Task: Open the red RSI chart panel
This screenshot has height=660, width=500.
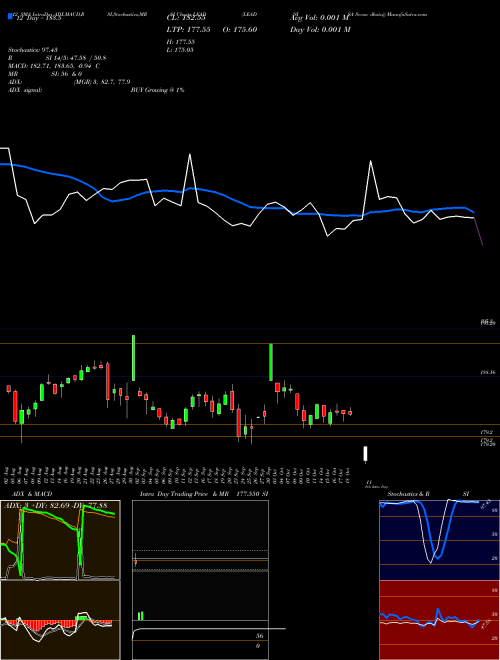Action: click(x=439, y=620)
